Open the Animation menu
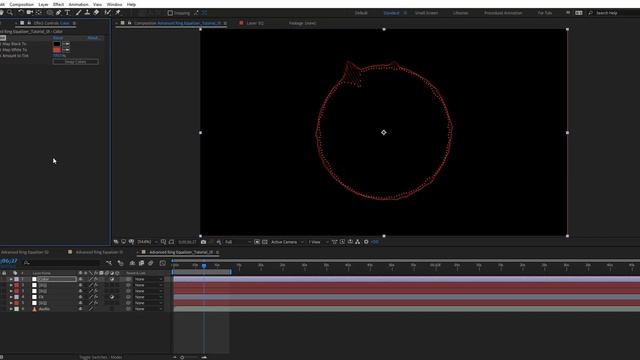Screen dimensions: 640x360 point(78,4)
